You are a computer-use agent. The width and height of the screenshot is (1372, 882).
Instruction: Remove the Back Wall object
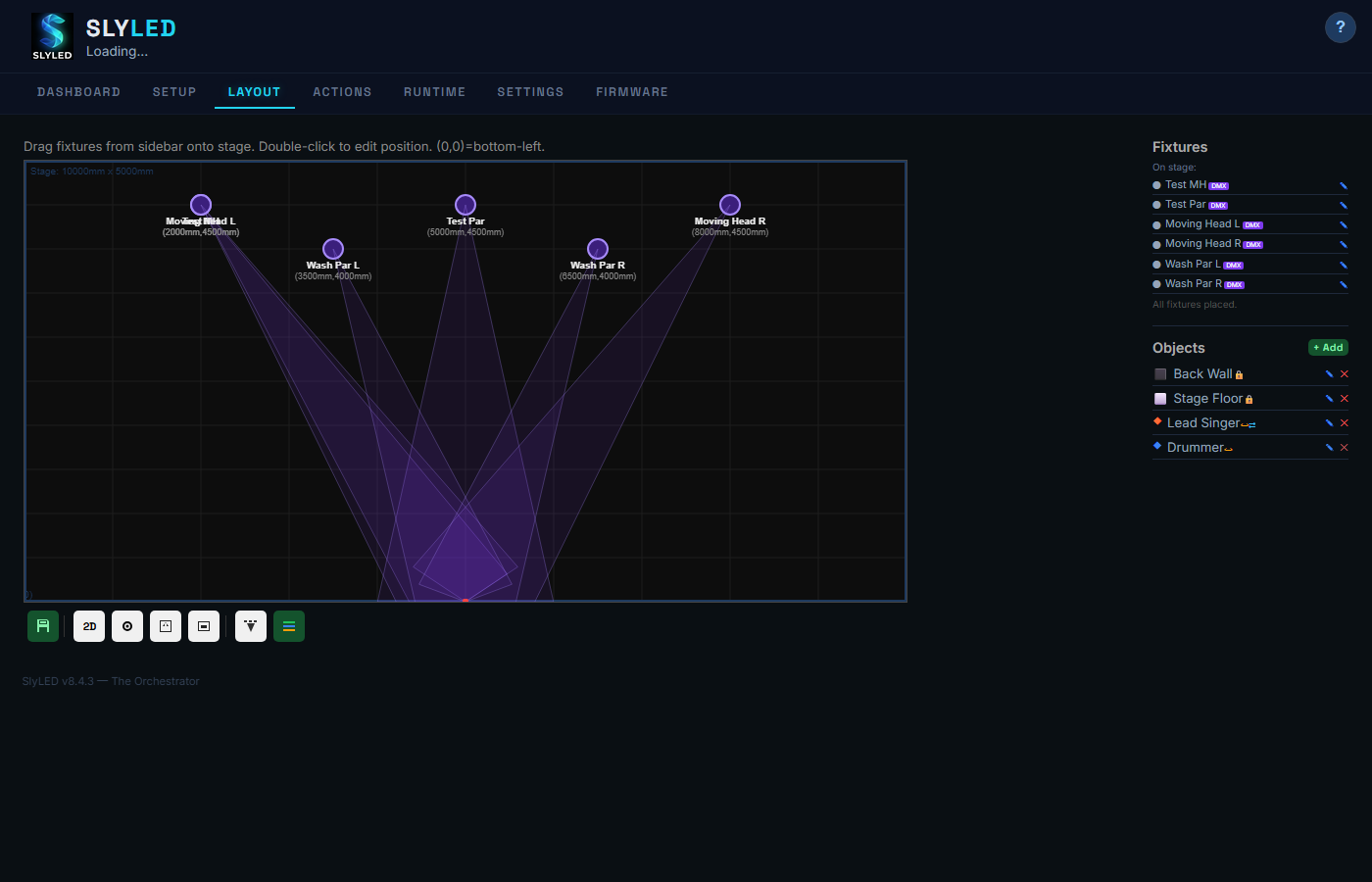pos(1345,374)
